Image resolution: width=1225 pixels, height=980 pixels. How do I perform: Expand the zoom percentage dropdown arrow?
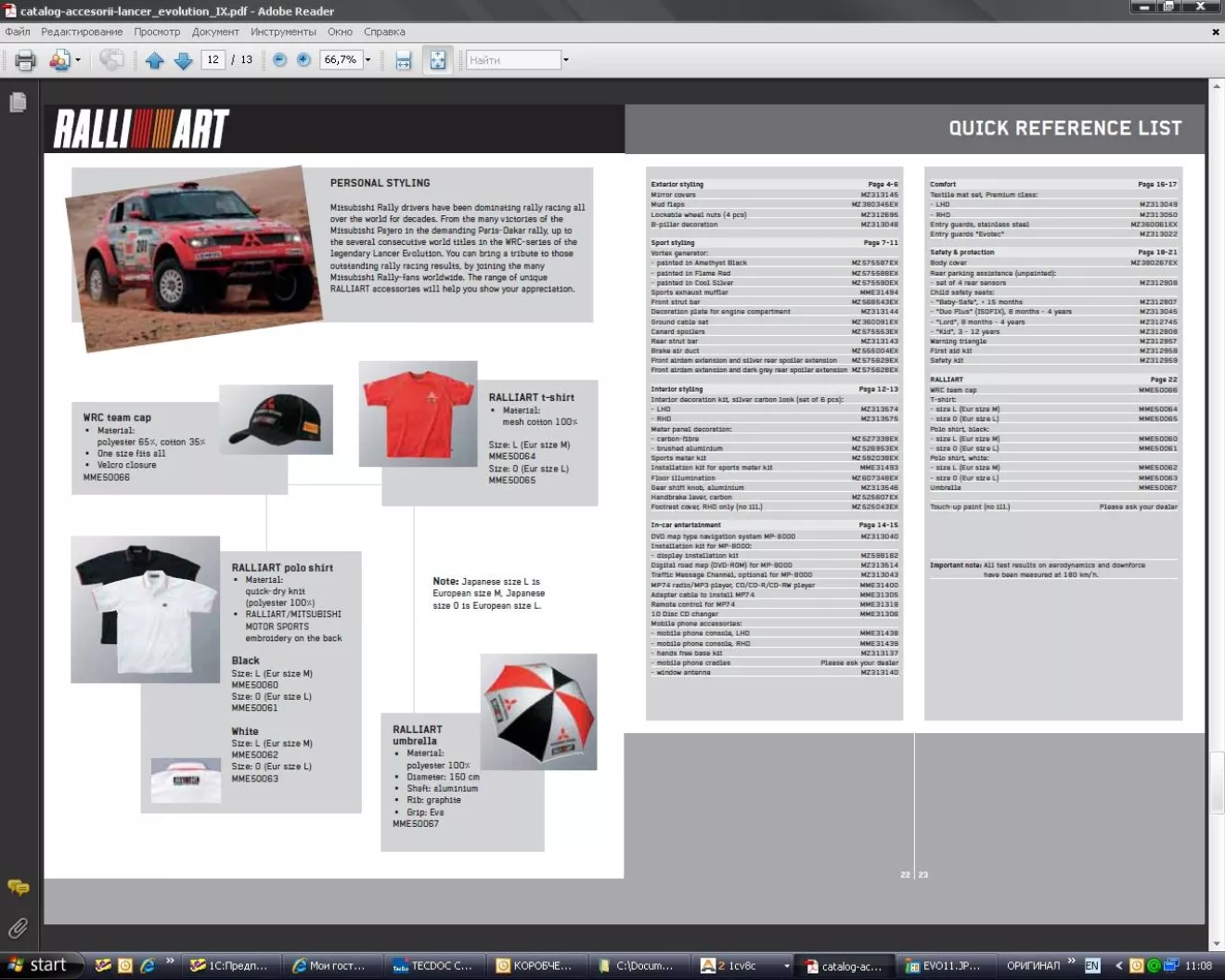pyautogui.click(x=368, y=60)
